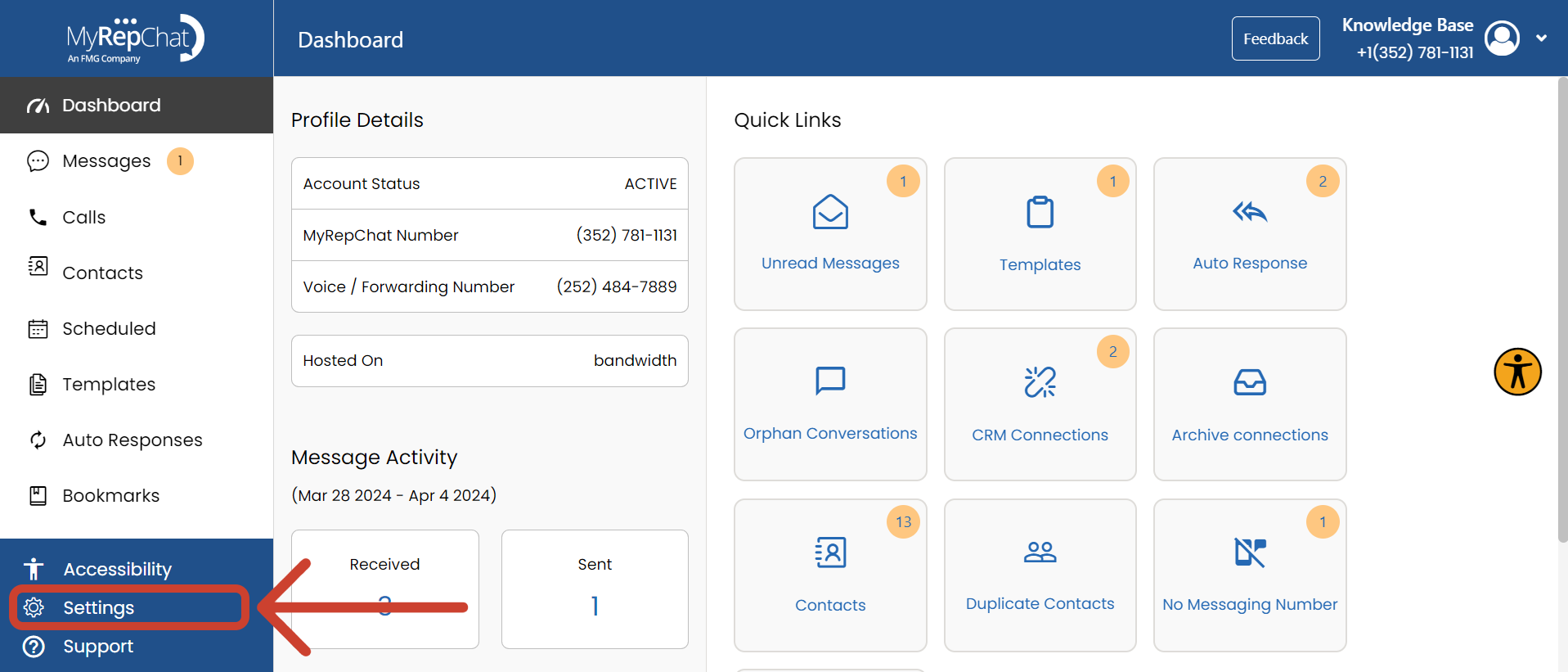Click the Auto Response reply-all icon

click(1250, 212)
